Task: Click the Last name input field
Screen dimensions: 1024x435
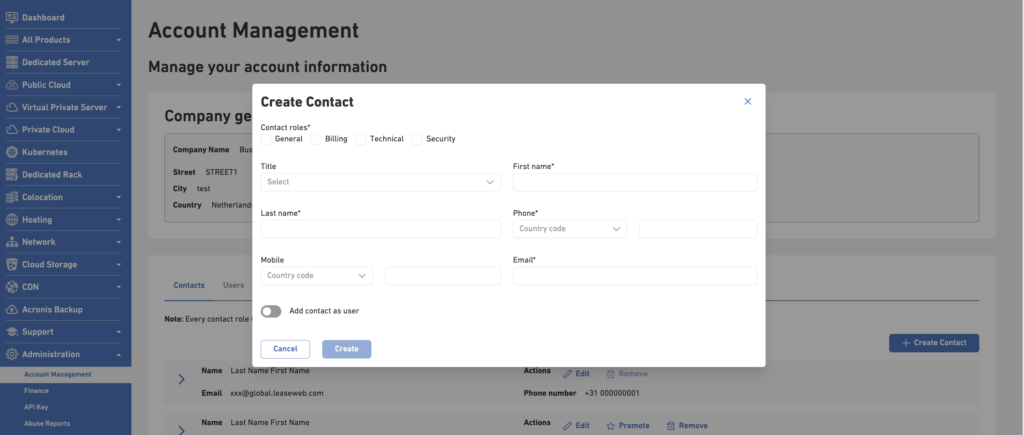Action: (381, 229)
